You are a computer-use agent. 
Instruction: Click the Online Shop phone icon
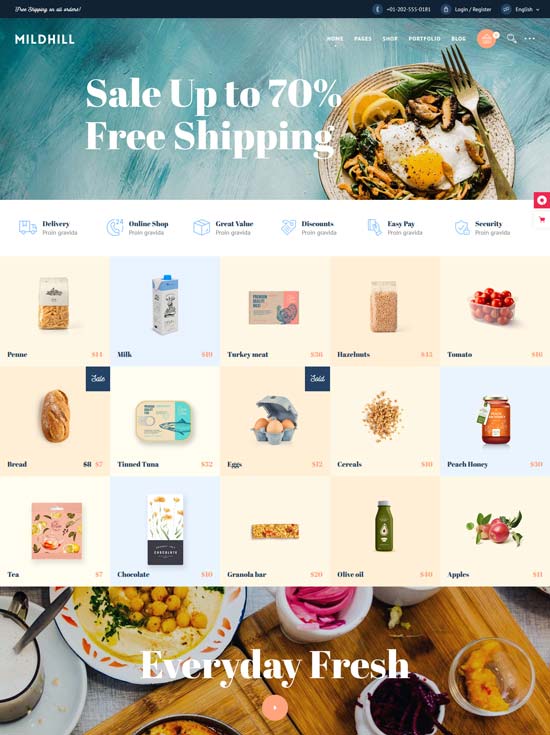pyautogui.click(x=114, y=227)
